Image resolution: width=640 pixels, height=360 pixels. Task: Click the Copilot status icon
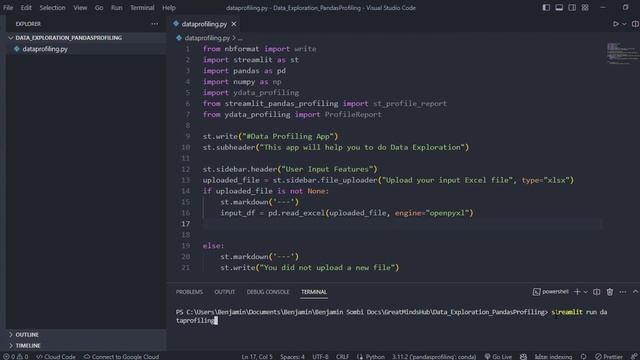tap(523, 356)
